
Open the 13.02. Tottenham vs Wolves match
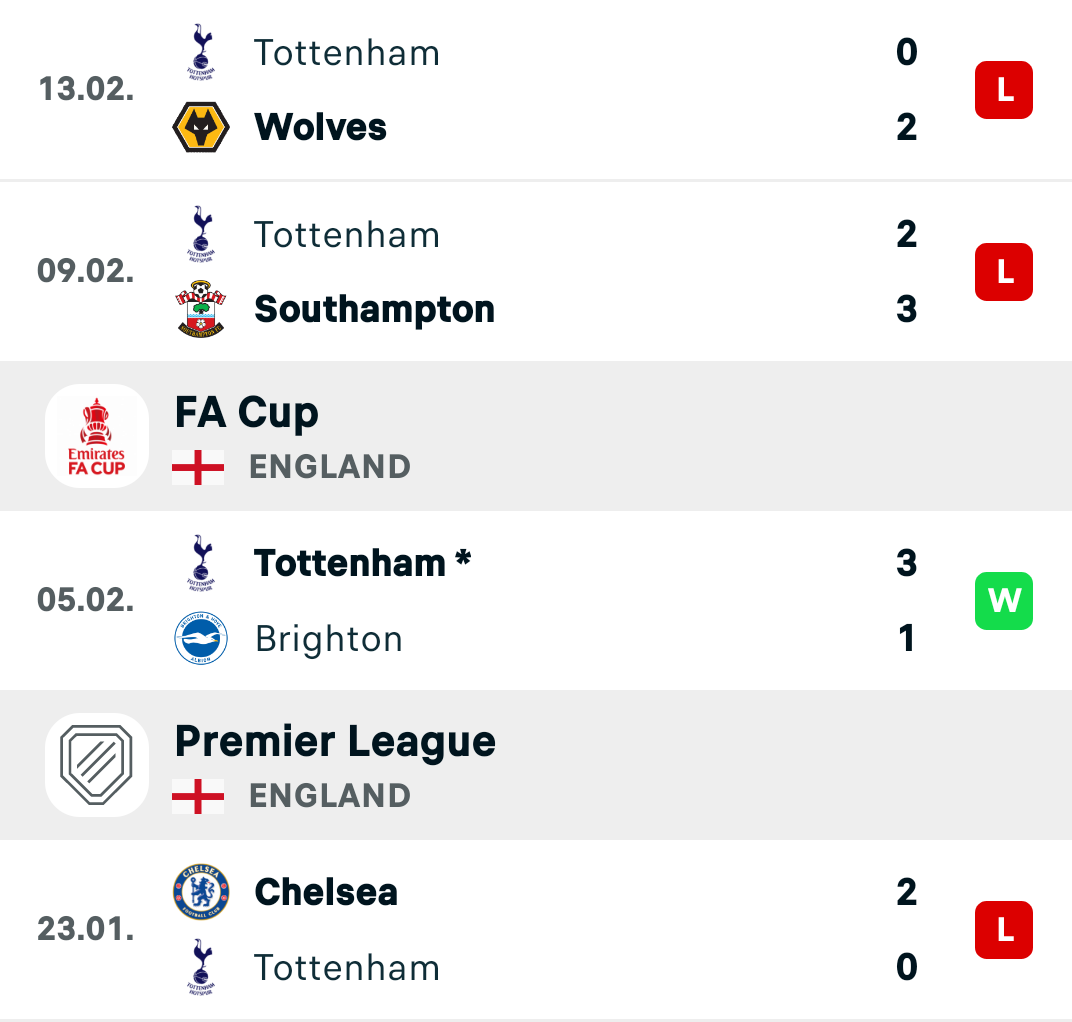click(536, 90)
